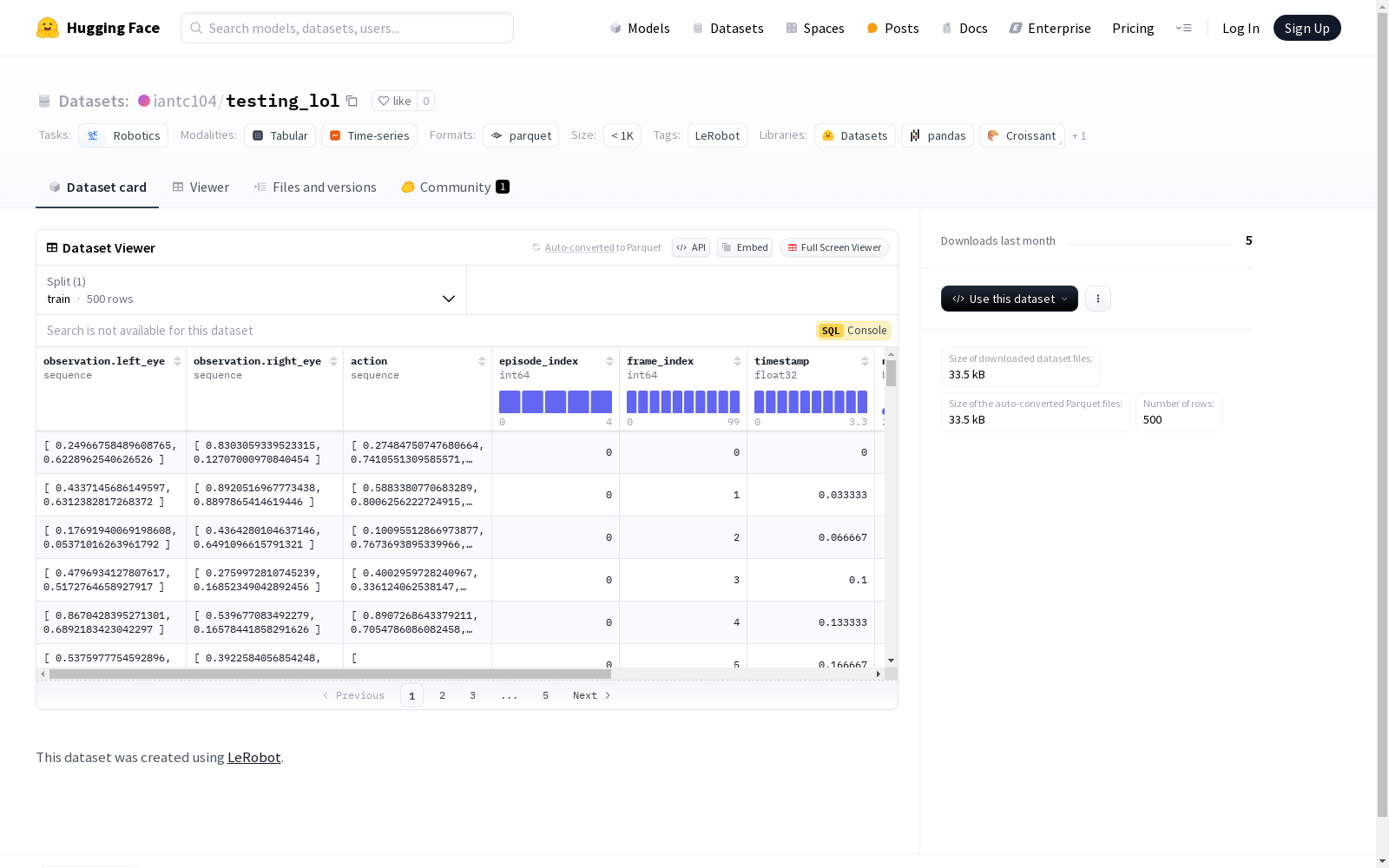Viewport: 1389px width, 868px height.
Task: Click the like heart button
Action: [394, 101]
